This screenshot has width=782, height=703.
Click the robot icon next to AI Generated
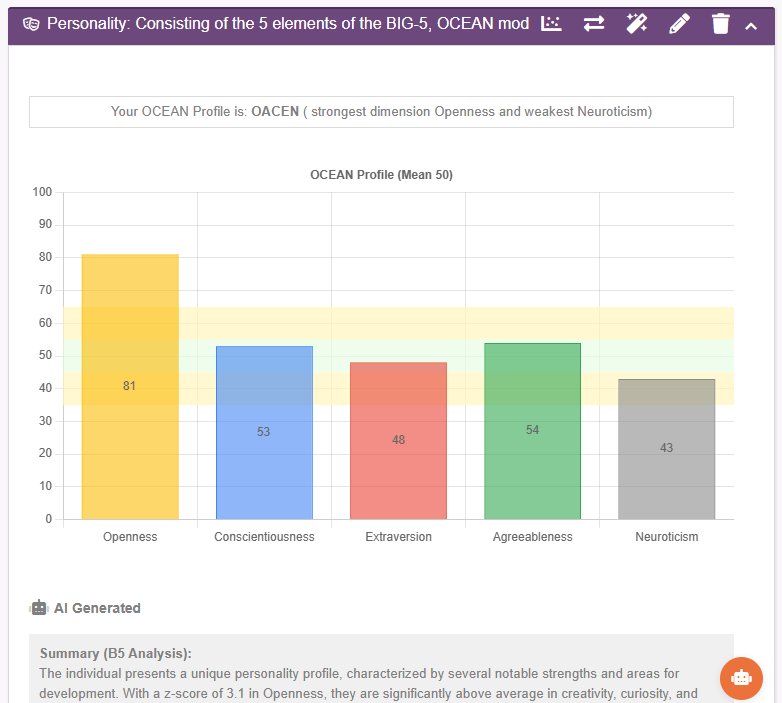pos(39,608)
